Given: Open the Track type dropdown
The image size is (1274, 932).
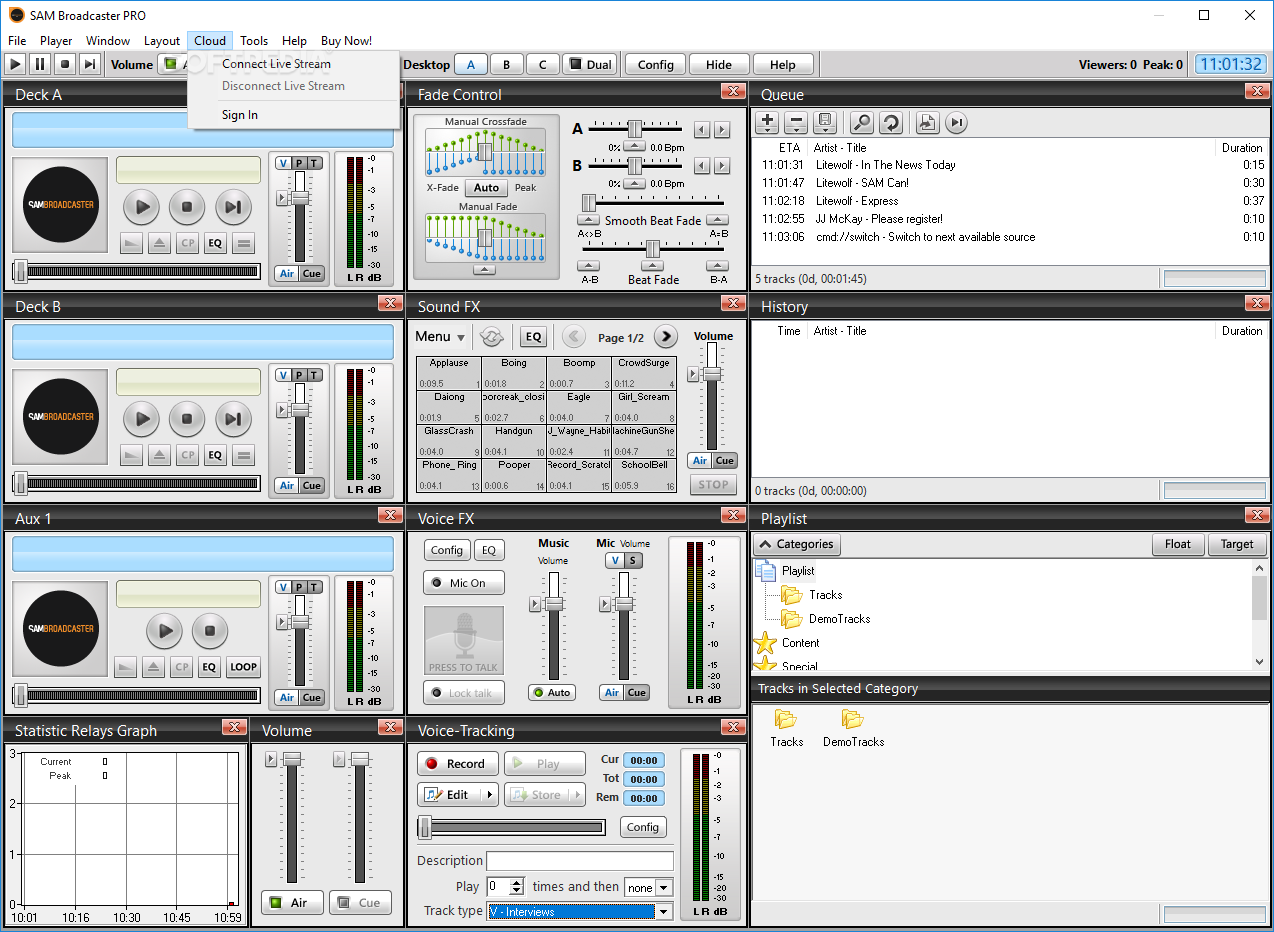Looking at the screenshot, I should (x=663, y=911).
